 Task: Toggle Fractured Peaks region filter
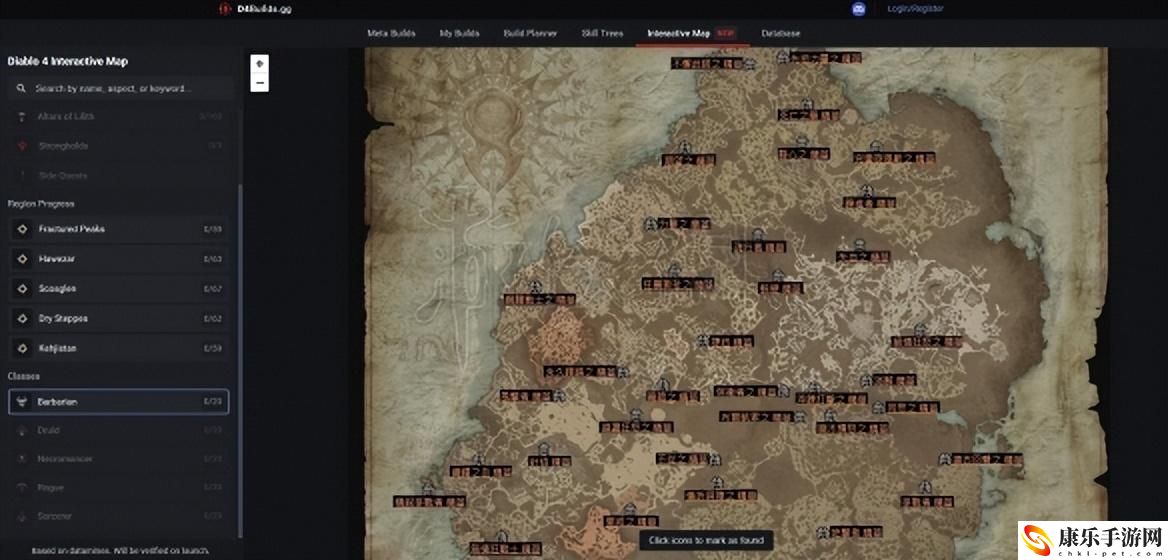click(x=118, y=229)
